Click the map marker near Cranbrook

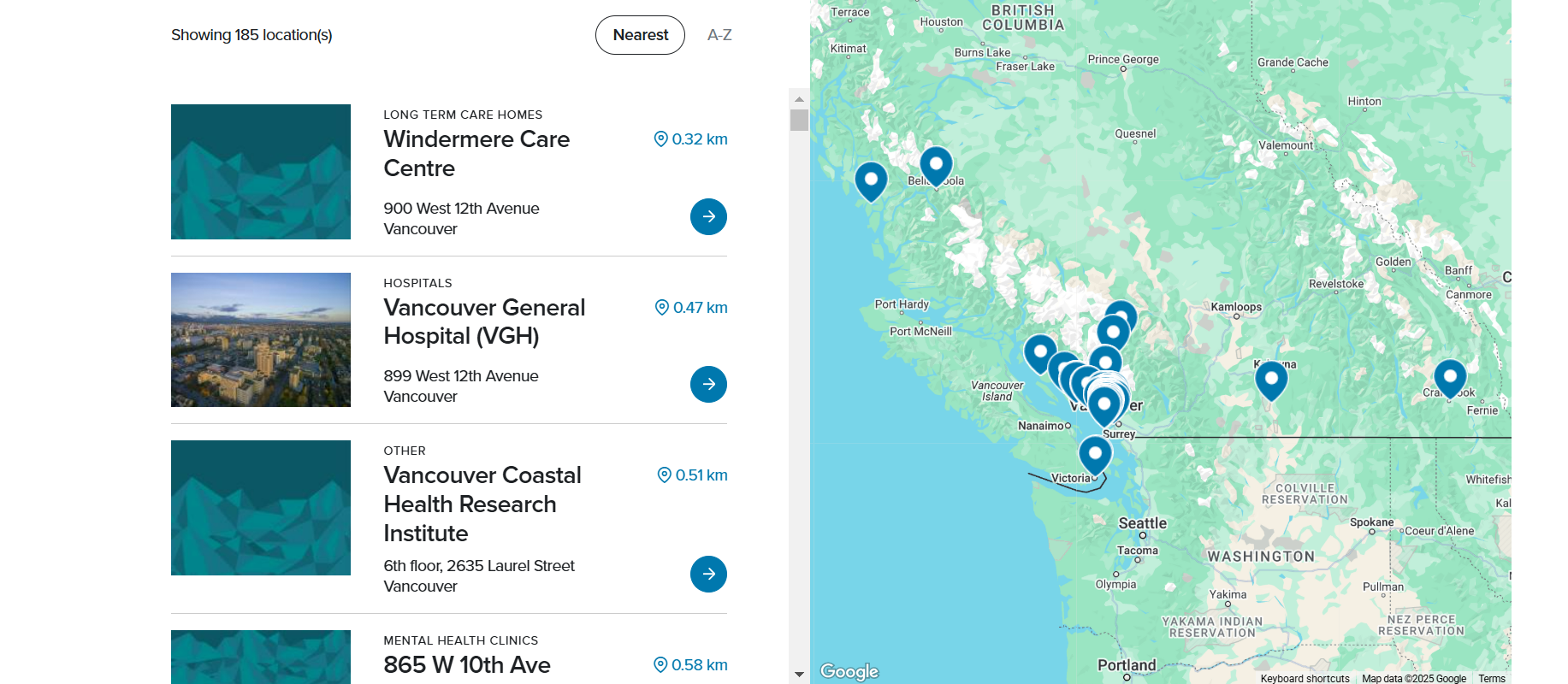(1450, 374)
